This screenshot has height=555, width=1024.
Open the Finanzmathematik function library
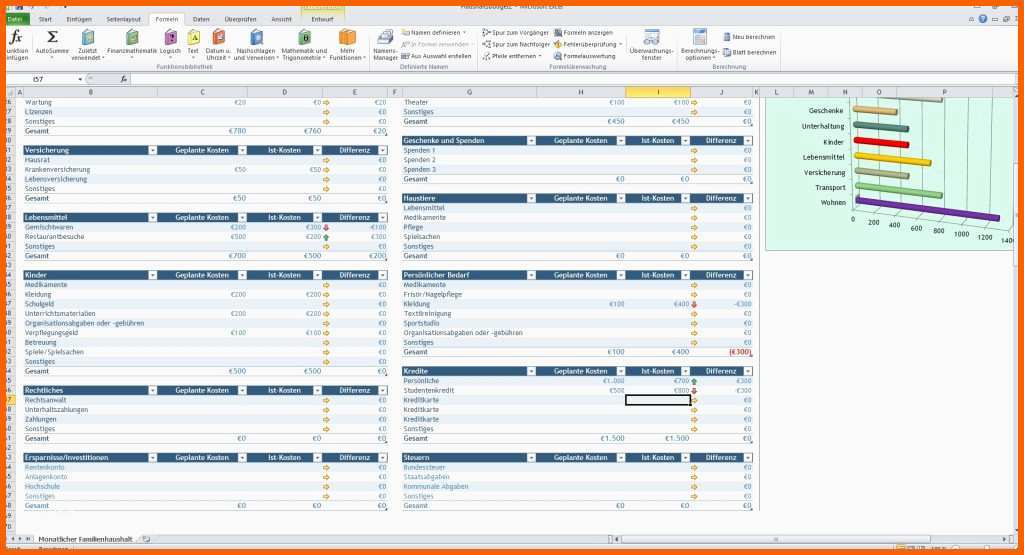tap(132, 44)
